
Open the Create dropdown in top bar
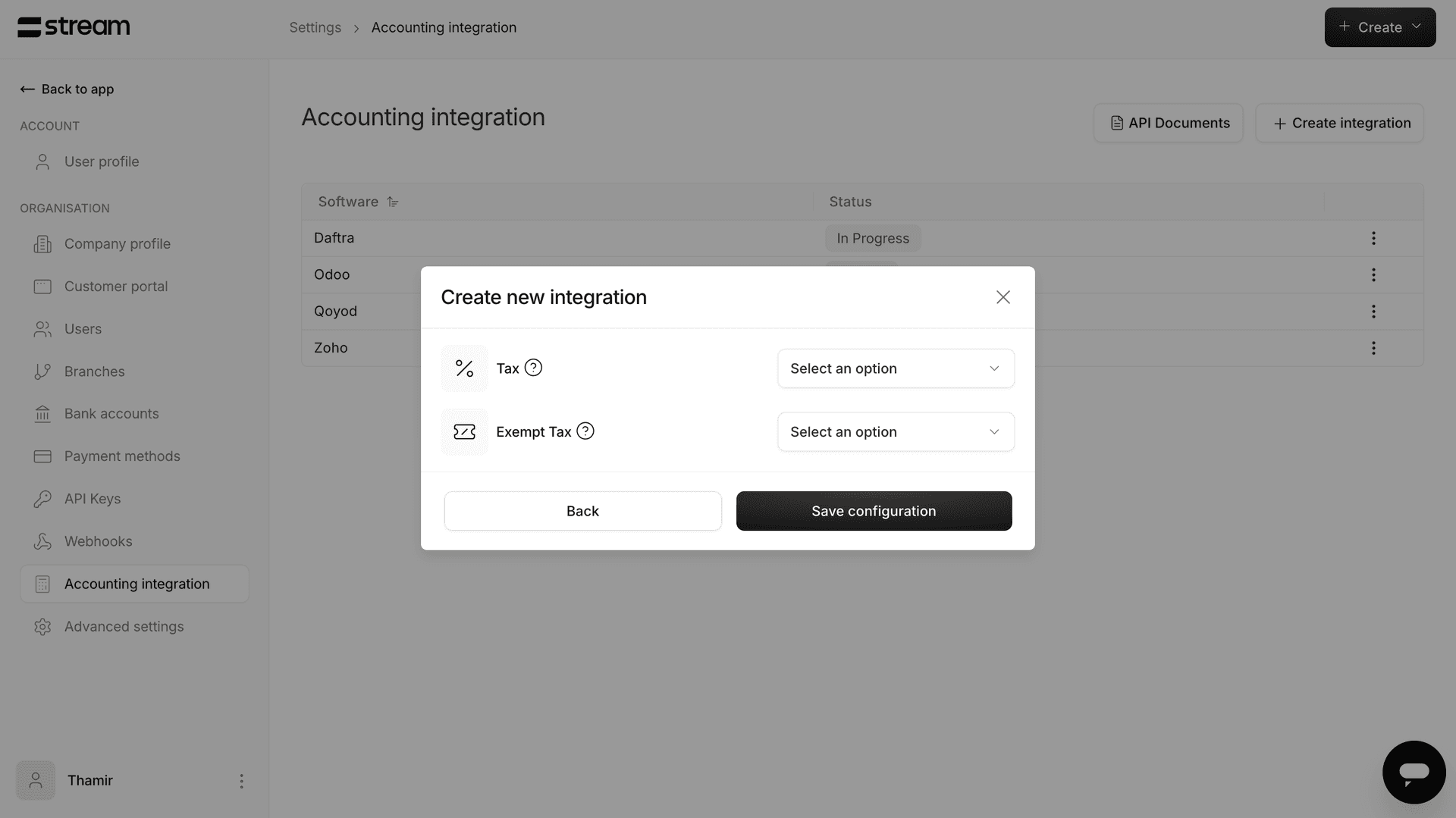1379,27
